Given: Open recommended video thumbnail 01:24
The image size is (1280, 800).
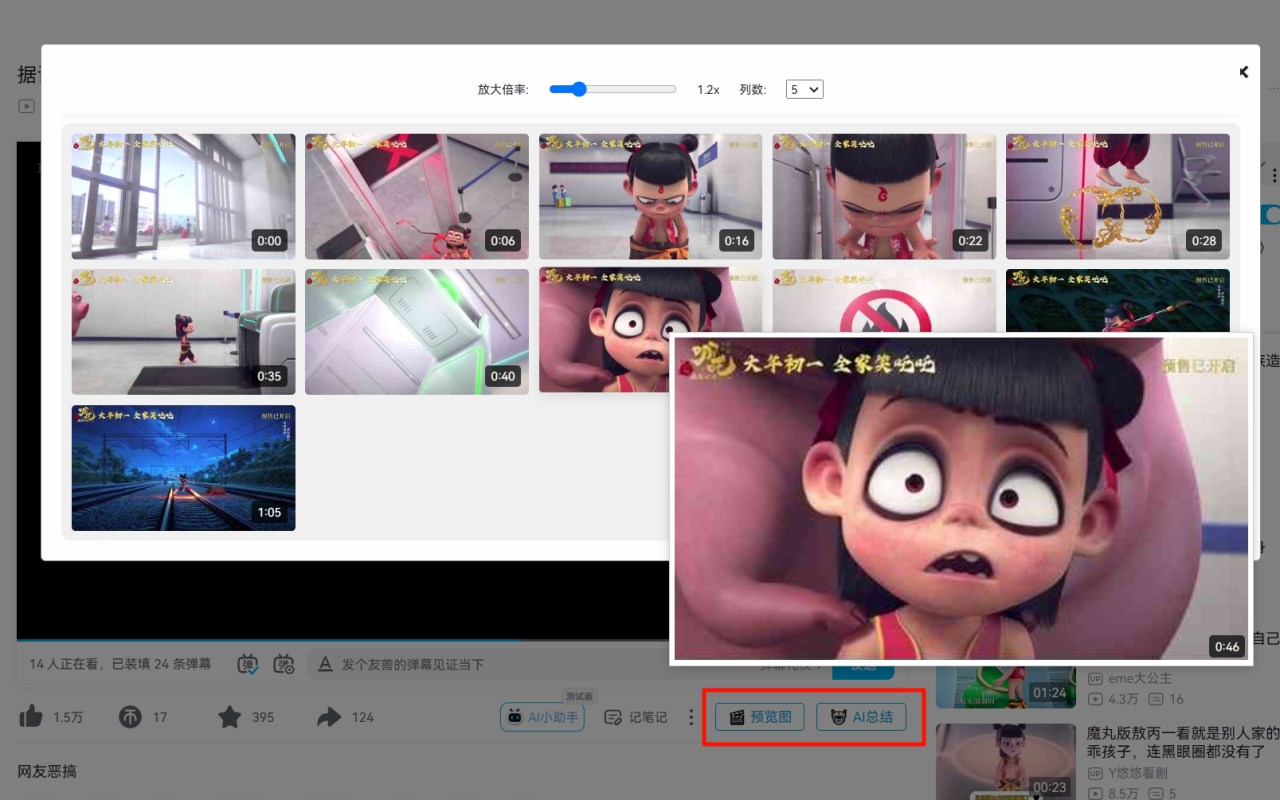Looking at the screenshot, I should (x=1006, y=686).
